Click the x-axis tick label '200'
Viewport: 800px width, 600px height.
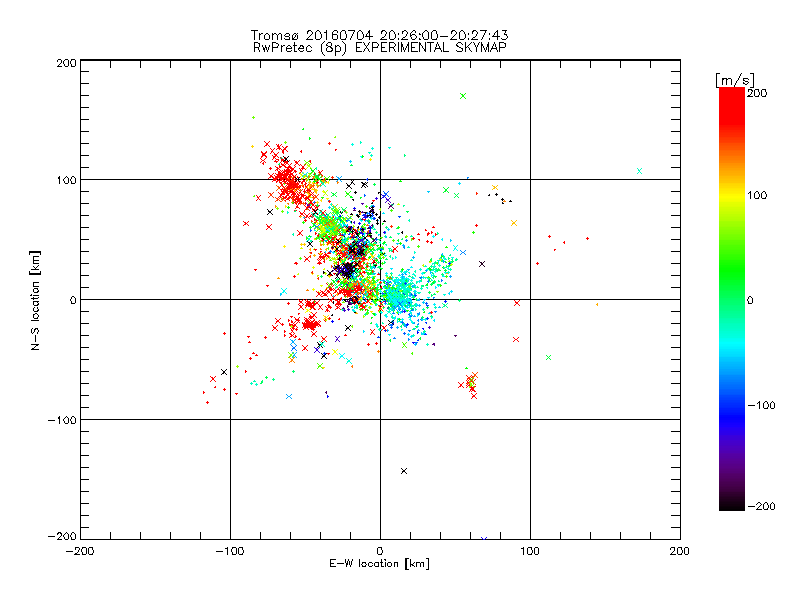[680, 552]
